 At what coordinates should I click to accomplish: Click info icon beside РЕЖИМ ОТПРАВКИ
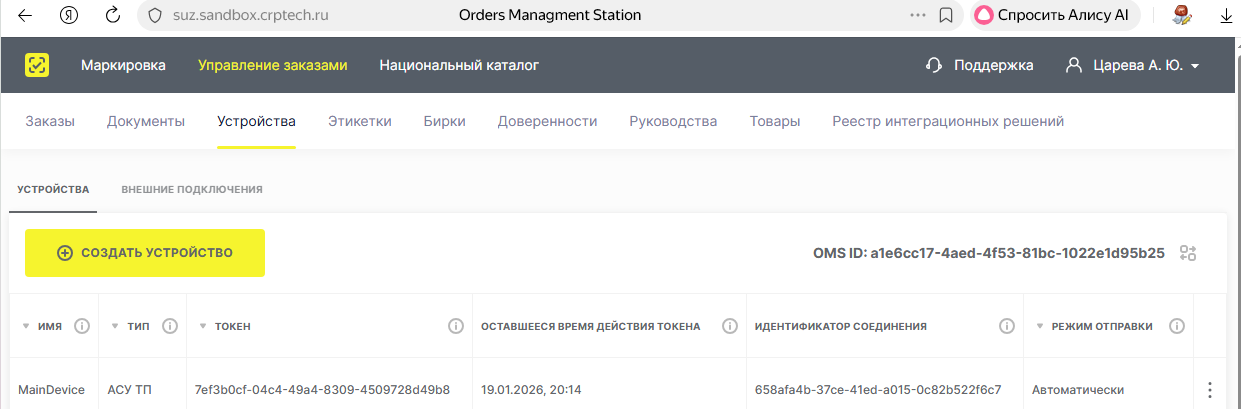1177,326
